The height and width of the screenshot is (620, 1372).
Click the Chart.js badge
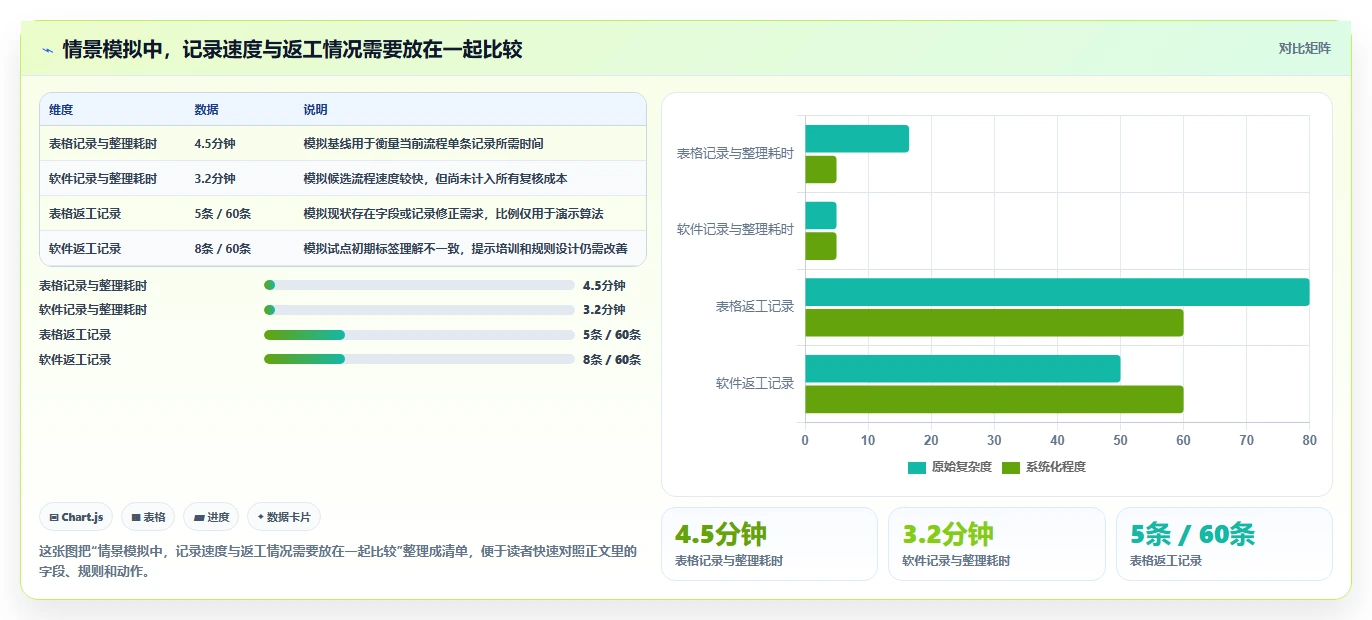click(77, 517)
